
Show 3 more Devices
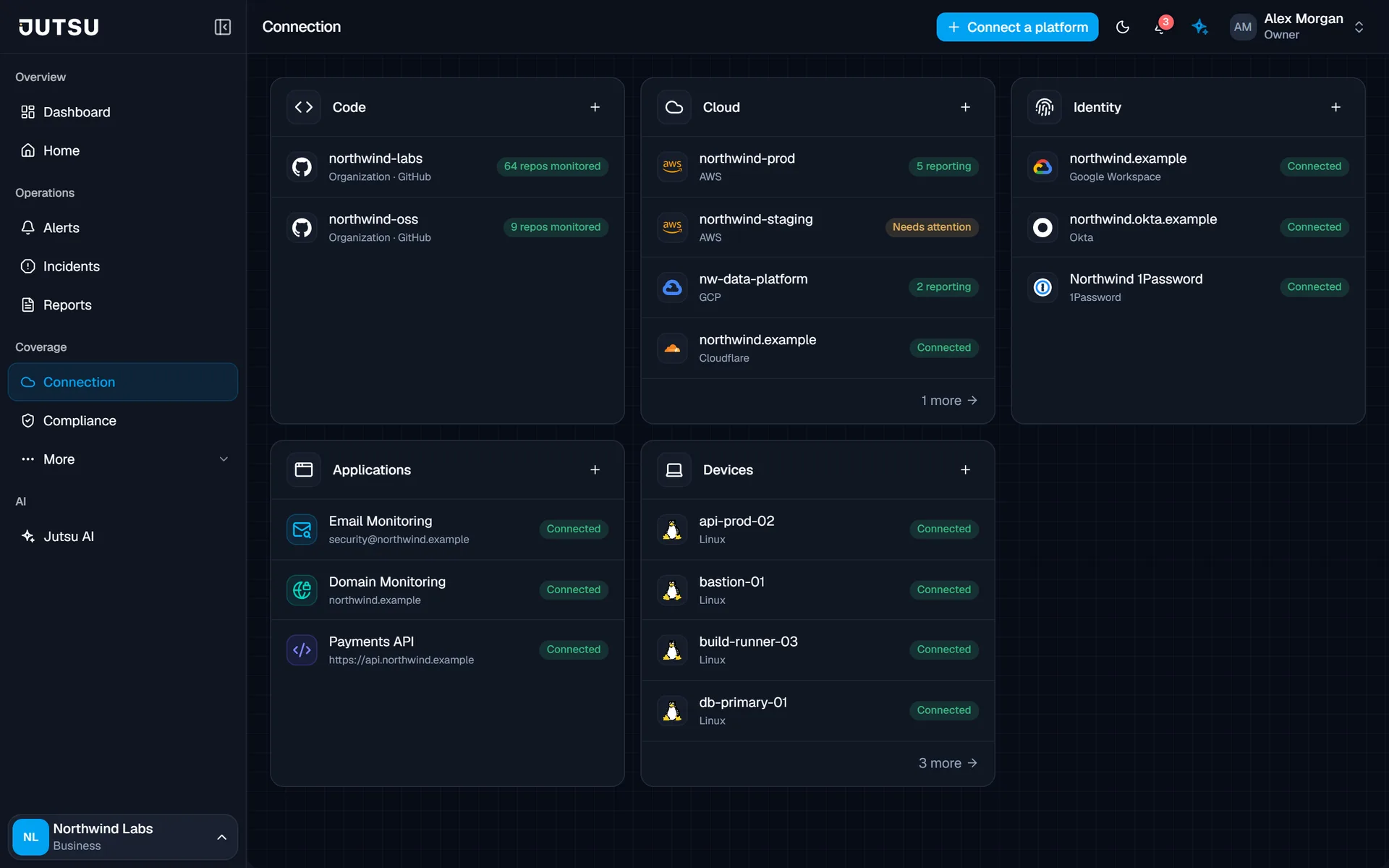point(948,763)
